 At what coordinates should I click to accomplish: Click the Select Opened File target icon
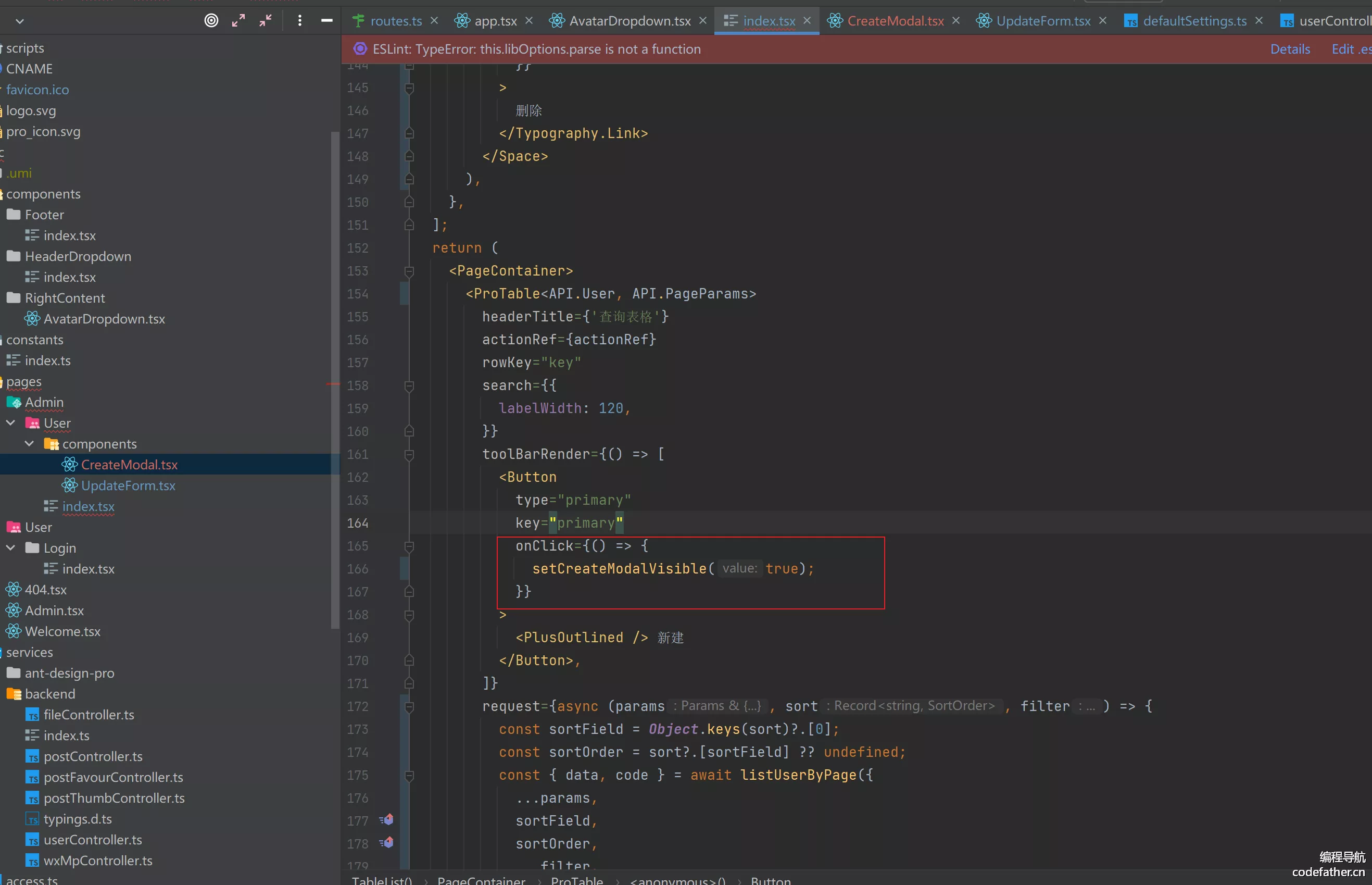[x=211, y=21]
